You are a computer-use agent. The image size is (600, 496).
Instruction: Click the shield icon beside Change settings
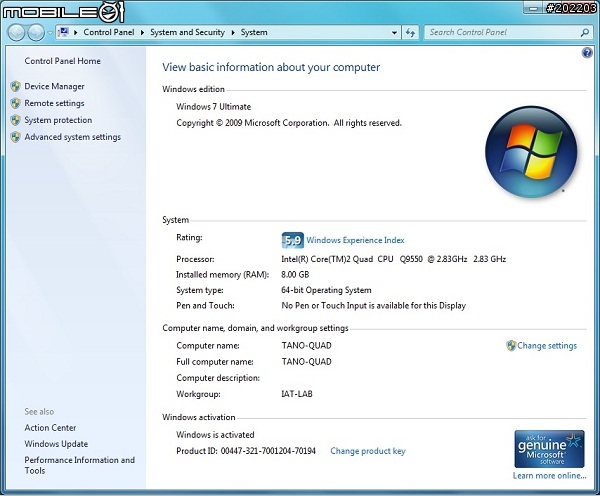tap(511, 346)
